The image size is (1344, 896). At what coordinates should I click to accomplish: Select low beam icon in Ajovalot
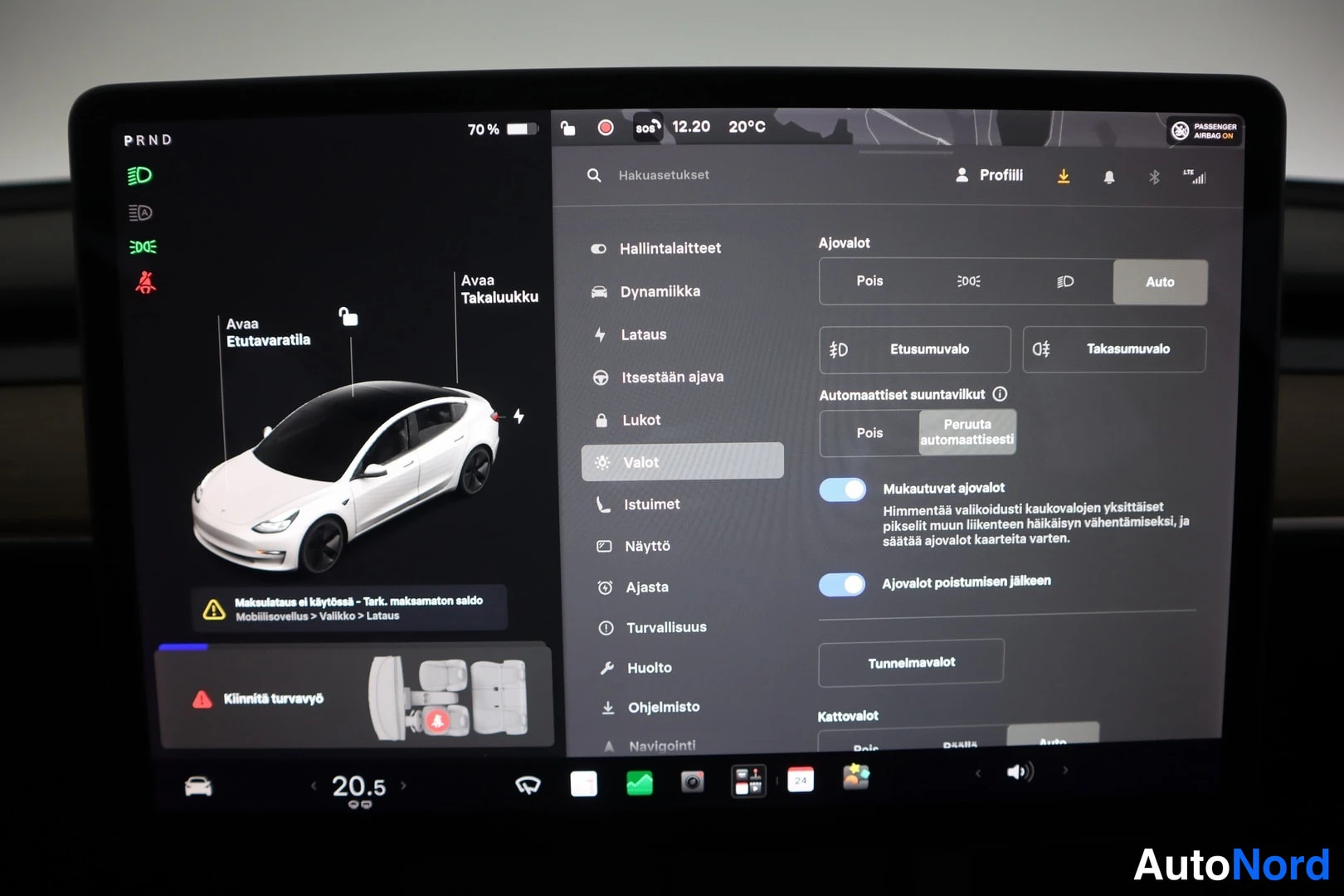tap(1065, 281)
